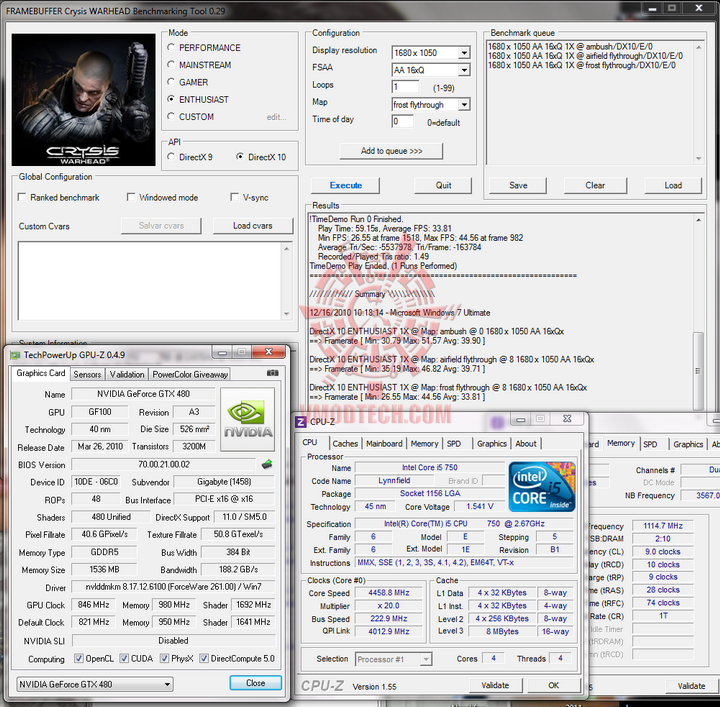
Task: Open Memory tab in front CPU-Z window
Action: pyautogui.click(x=424, y=443)
